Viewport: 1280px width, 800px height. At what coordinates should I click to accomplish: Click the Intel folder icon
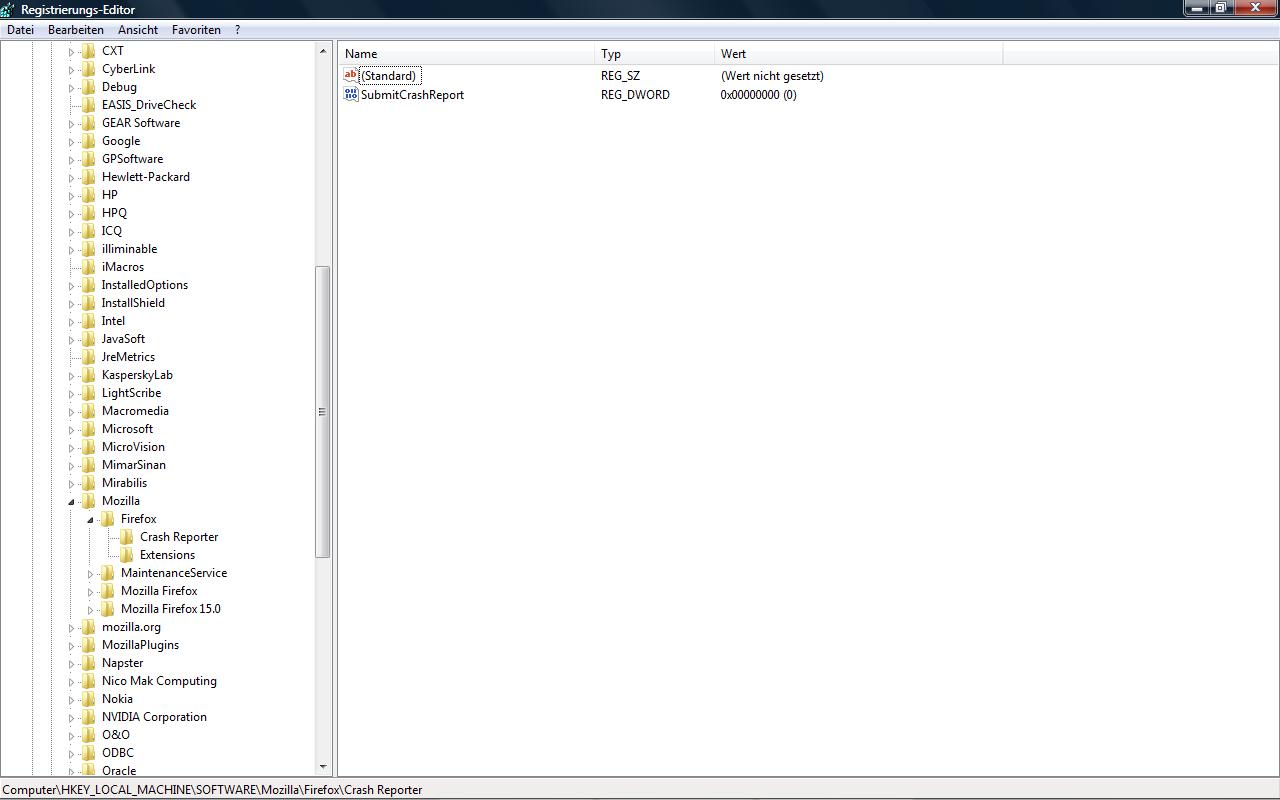point(89,321)
